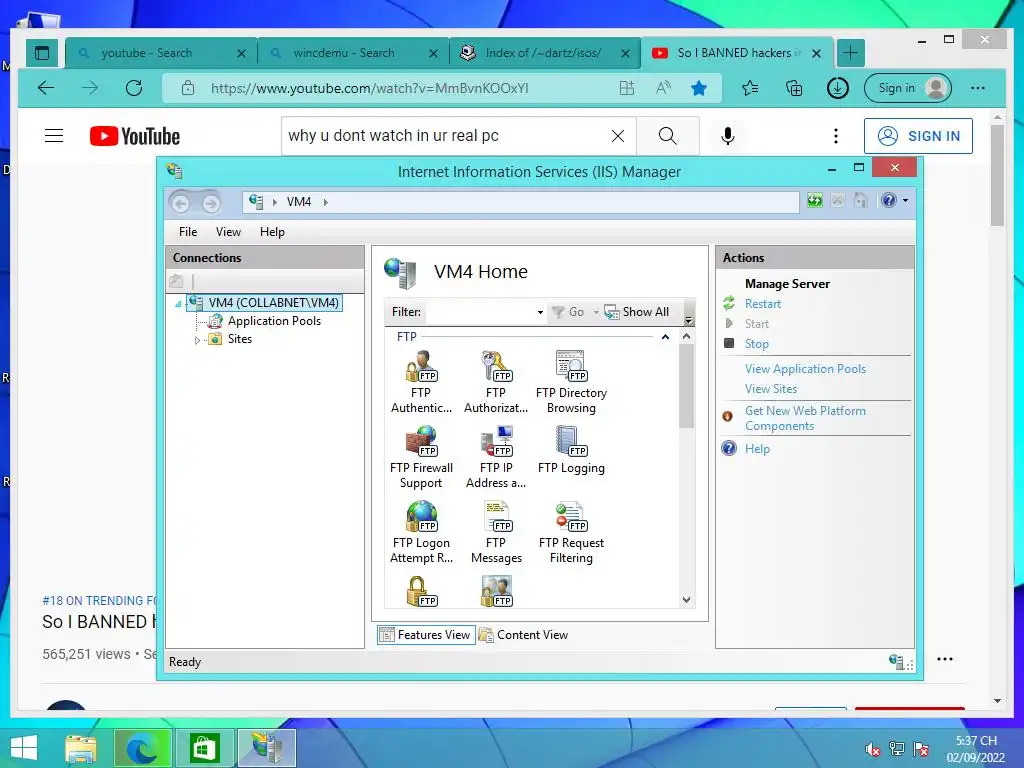Click IIS Manager back navigation arrow
This screenshot has width=1024, height=768.
(x=182, y=203)
